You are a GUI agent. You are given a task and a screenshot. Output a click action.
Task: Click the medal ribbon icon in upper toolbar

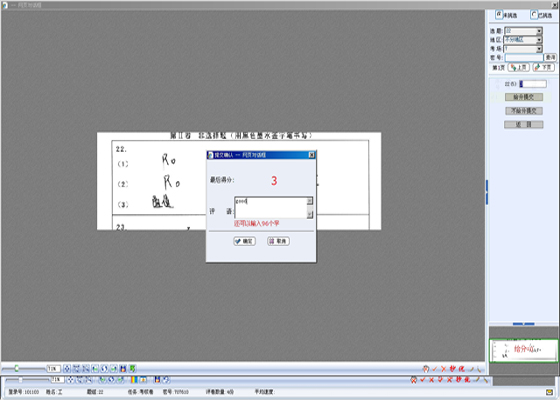(123, 369)
